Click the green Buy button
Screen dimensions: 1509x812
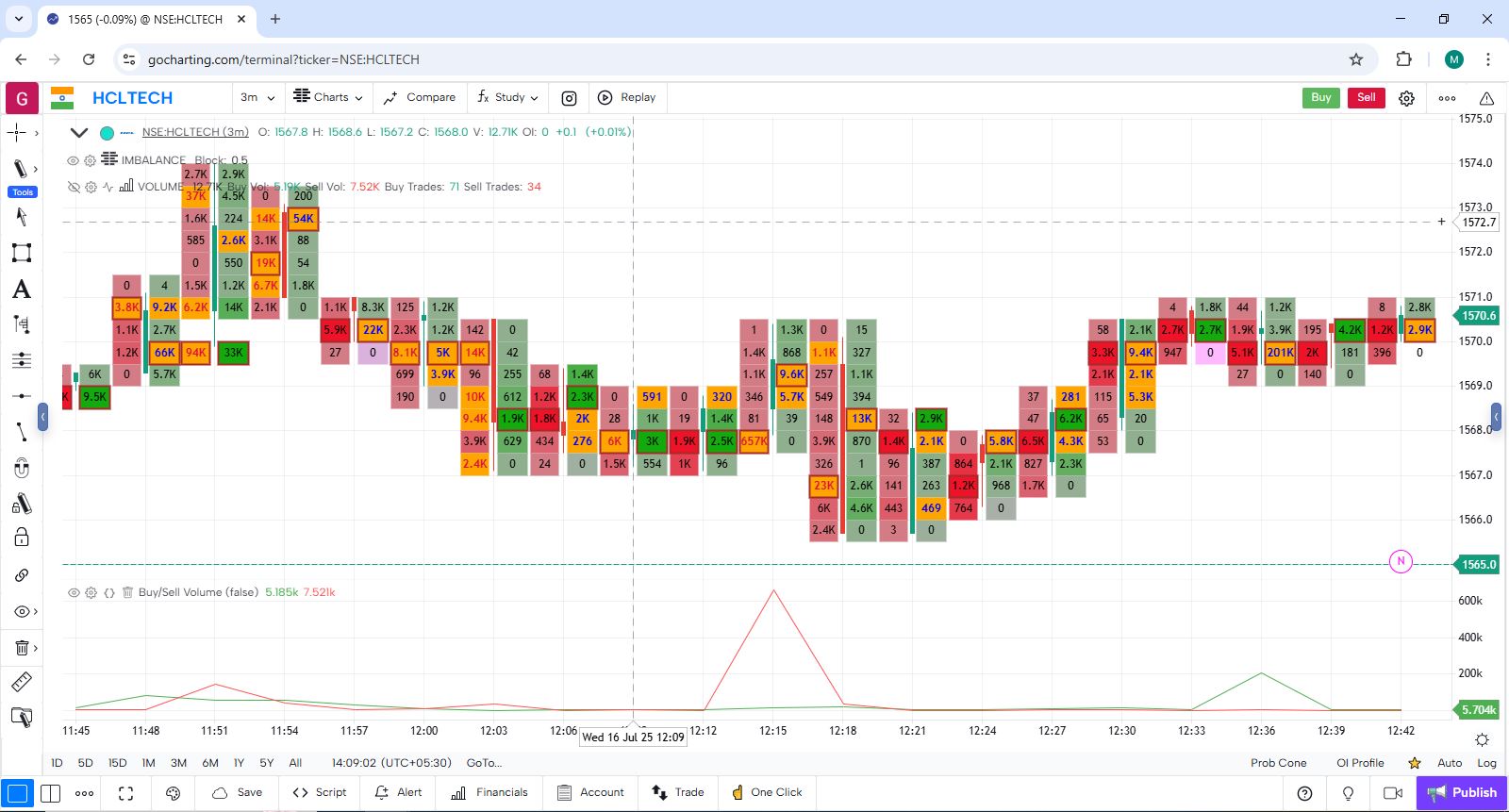[x=1320, y=98]
